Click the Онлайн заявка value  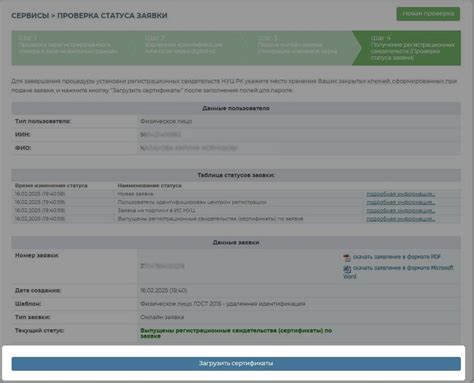click(x=162, y=317)
